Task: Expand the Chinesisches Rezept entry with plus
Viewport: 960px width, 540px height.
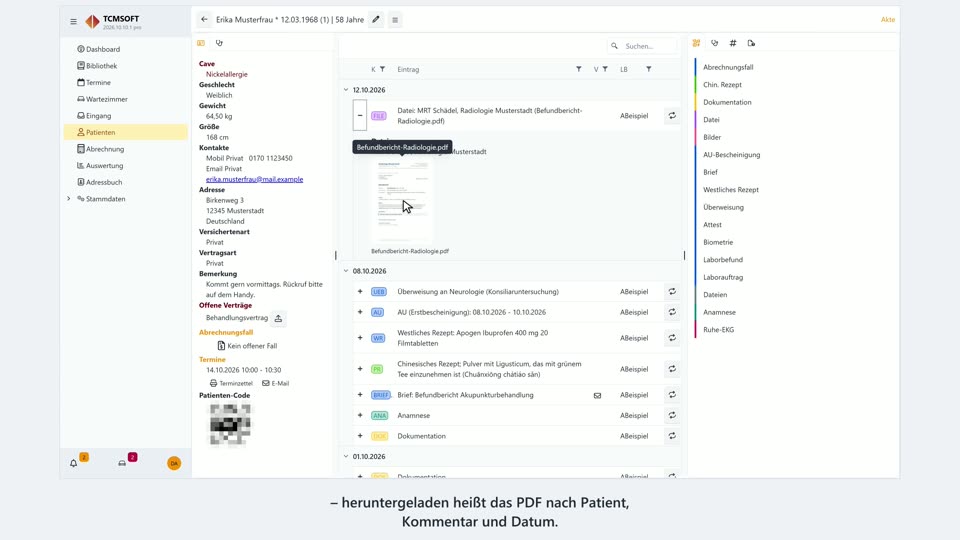Action: (360, 369)
